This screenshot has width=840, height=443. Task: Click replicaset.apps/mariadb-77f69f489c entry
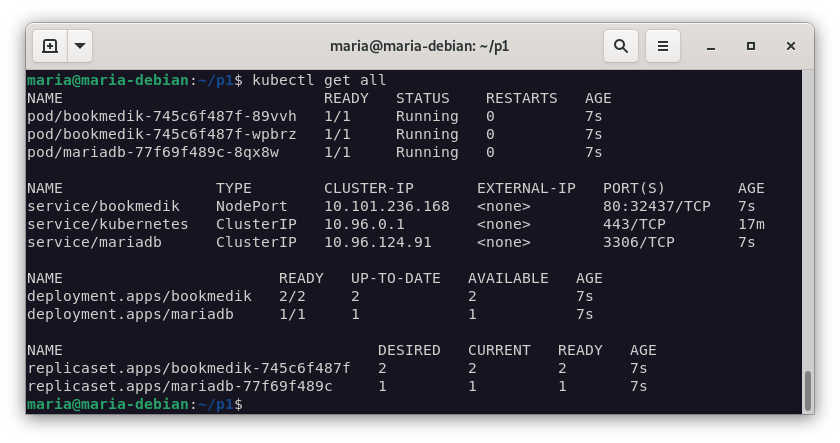point(179,386)
